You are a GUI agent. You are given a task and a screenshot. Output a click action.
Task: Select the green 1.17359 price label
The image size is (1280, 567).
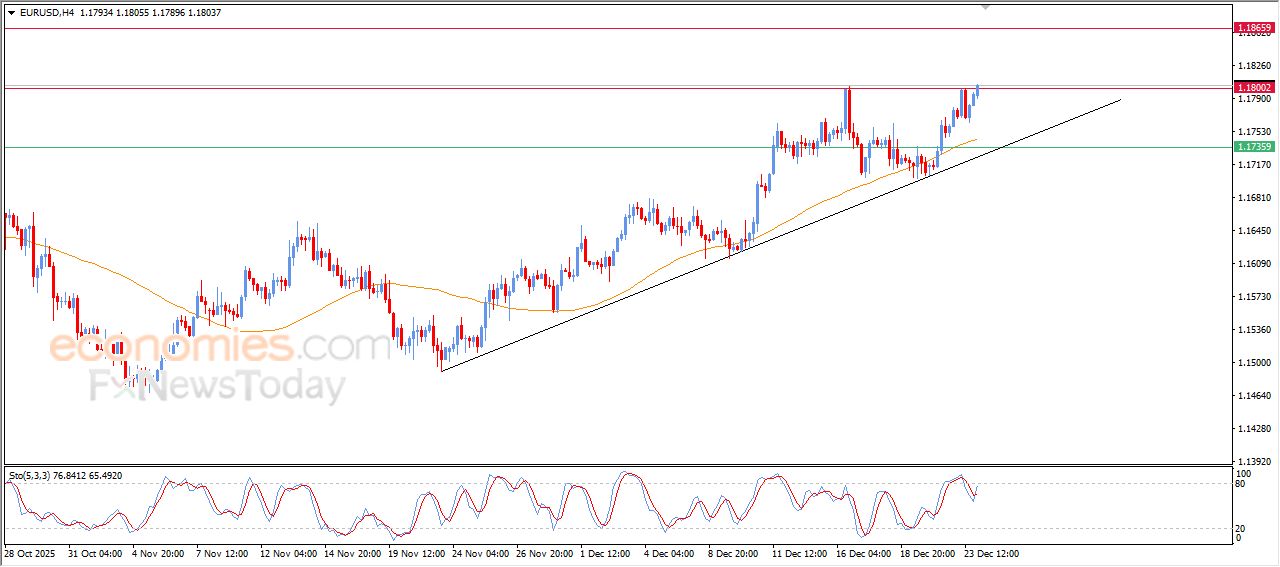pos(1254,147)
